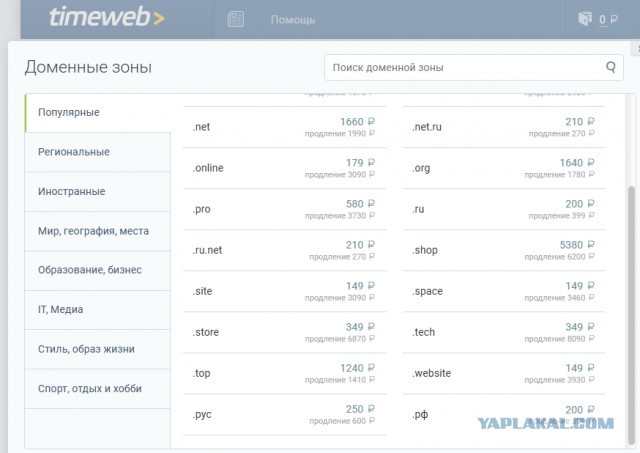Click the 5380 ₽ price for .shop

(x=577, y=245)
